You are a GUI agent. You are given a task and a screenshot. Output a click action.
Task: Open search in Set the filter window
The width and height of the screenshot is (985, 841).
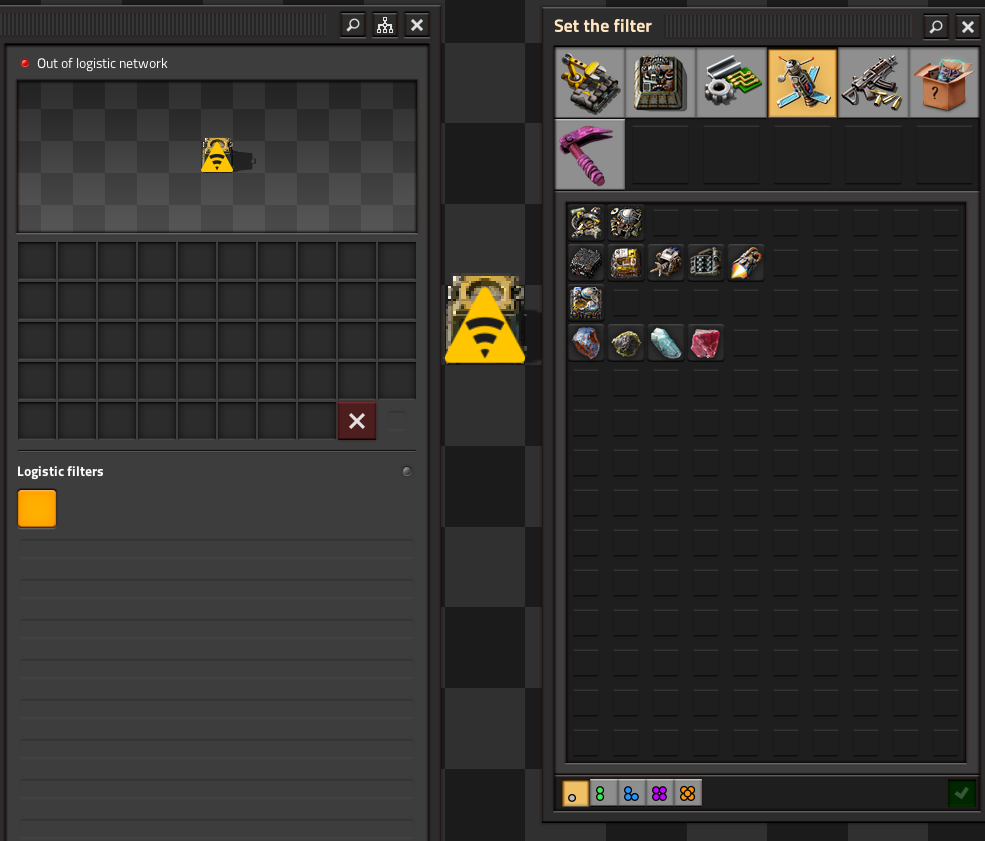936,26
